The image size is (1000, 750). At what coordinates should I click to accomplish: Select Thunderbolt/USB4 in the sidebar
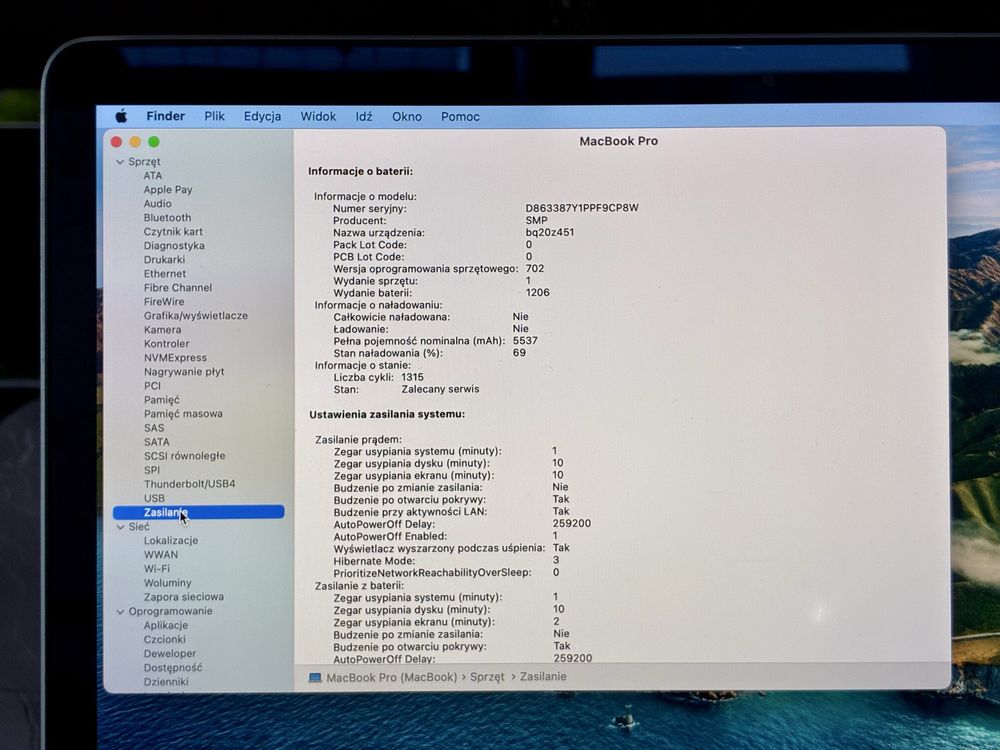[189, 484]
